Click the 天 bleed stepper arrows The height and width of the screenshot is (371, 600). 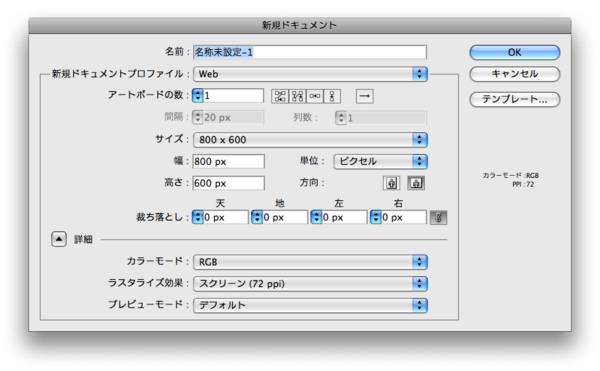tap(197, 218)
